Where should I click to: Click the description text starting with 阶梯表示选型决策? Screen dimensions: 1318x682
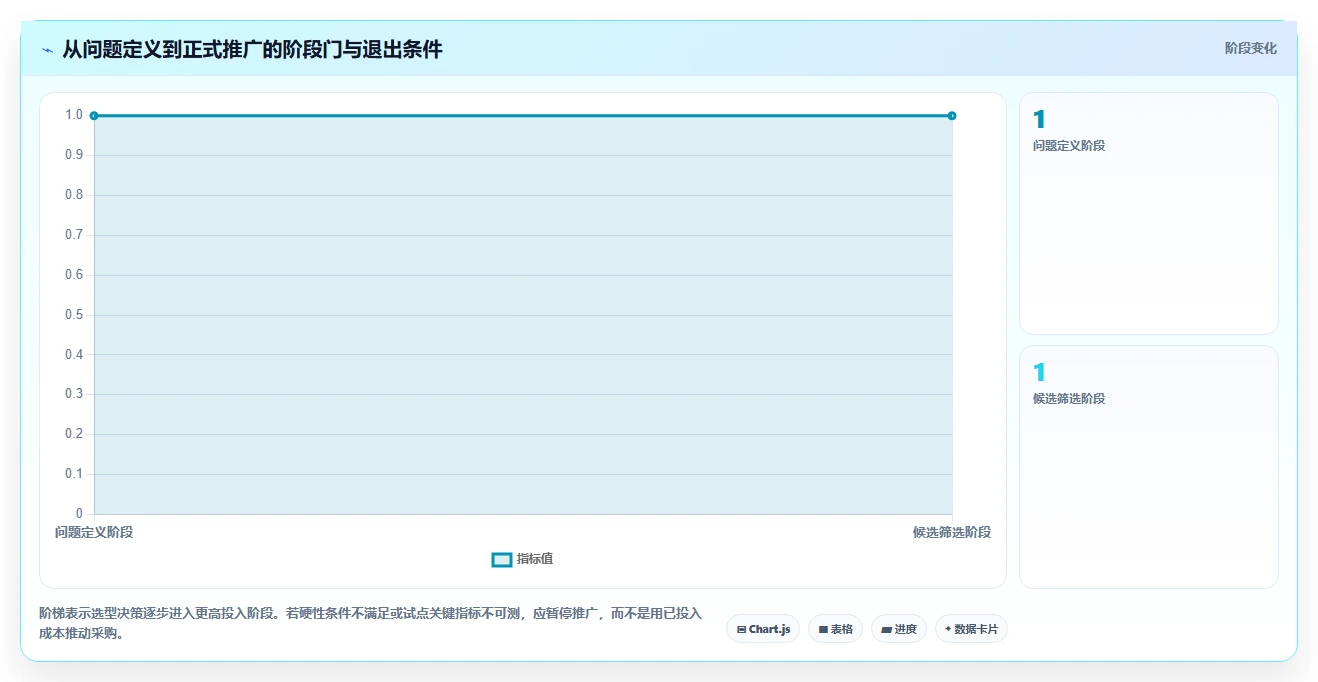pyautogui.click(x=371, y=623)
